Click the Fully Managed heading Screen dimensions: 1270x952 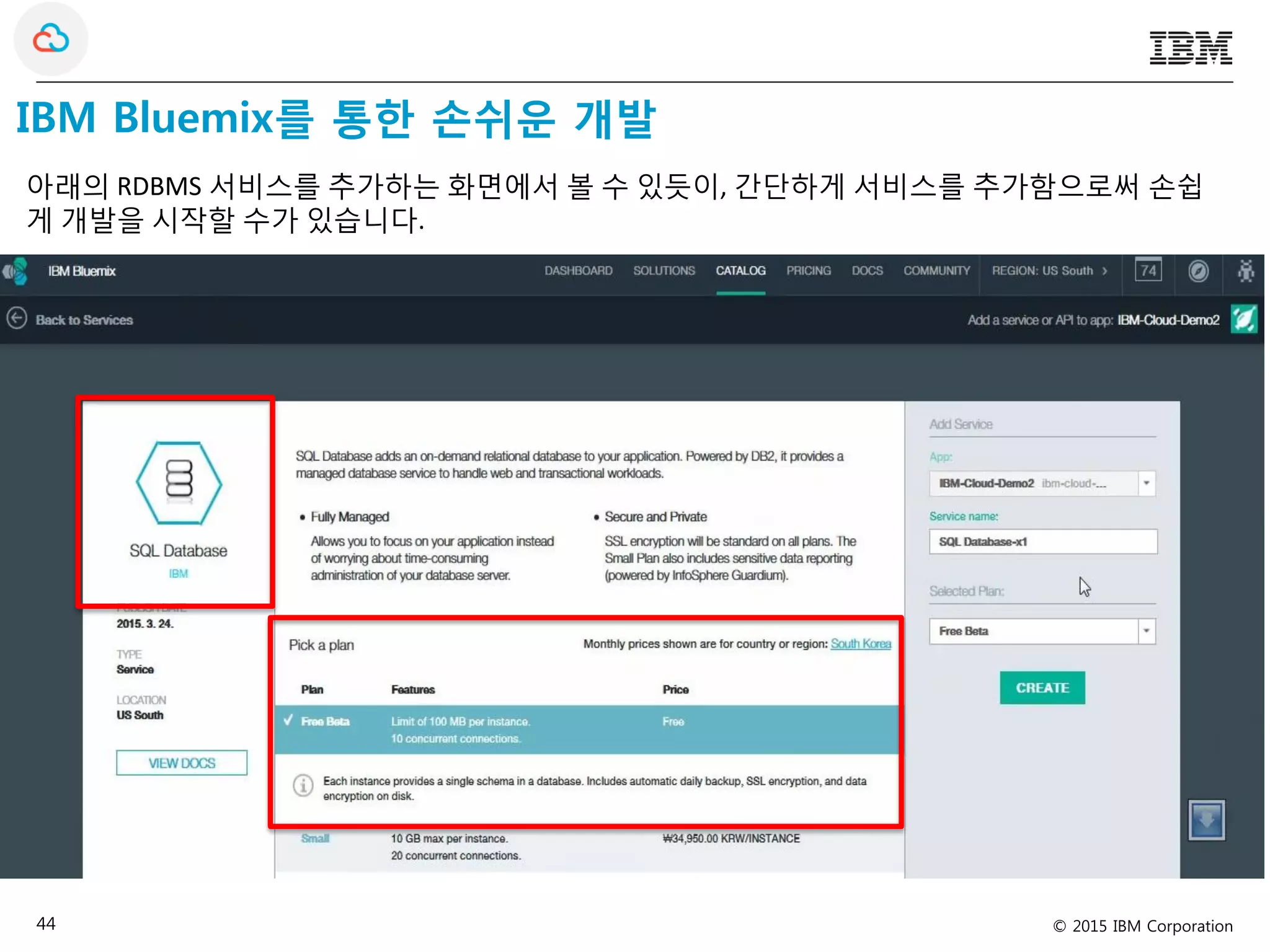coord(350,517)
